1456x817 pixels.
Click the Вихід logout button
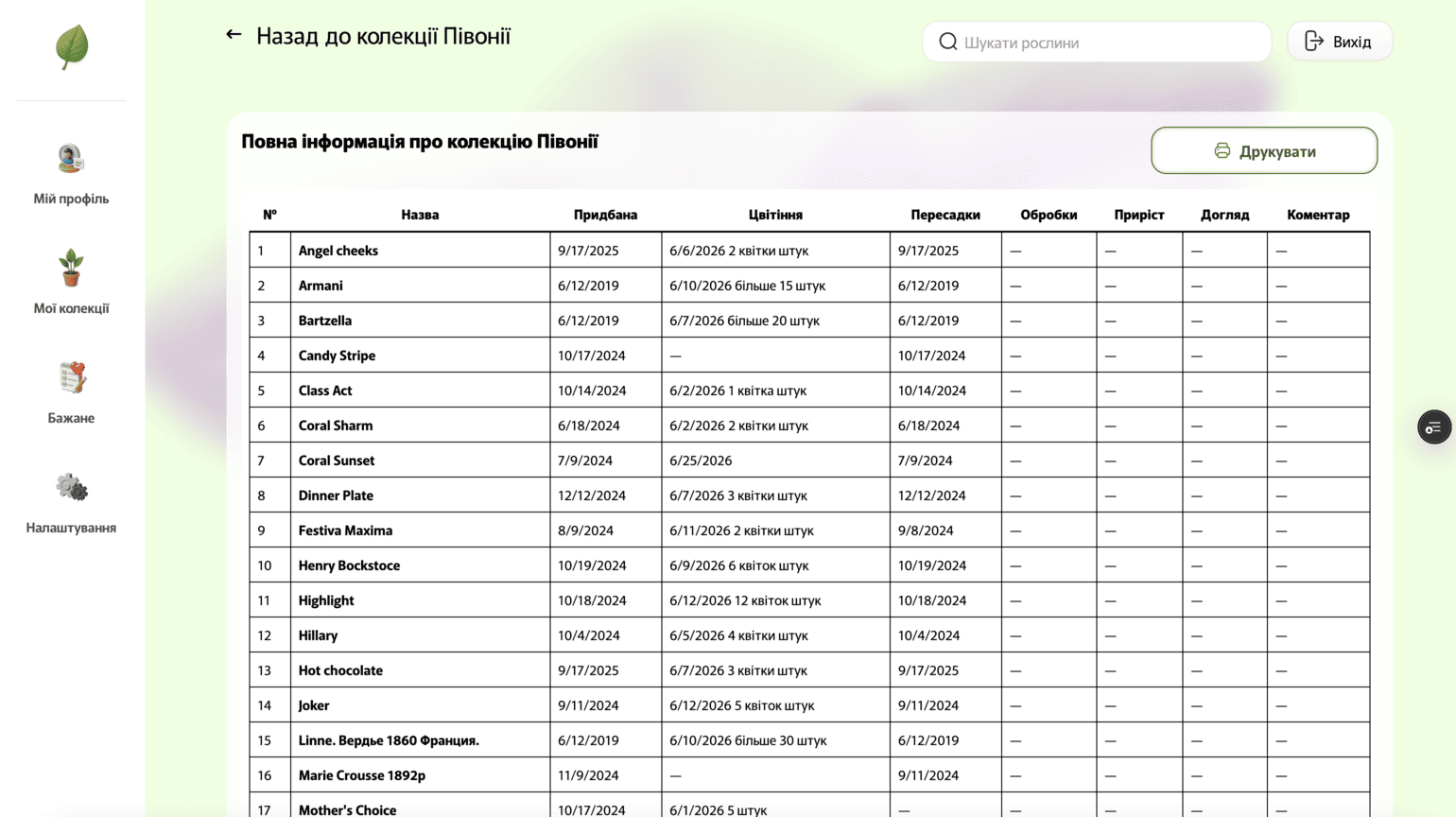(x=1340, y=42)
